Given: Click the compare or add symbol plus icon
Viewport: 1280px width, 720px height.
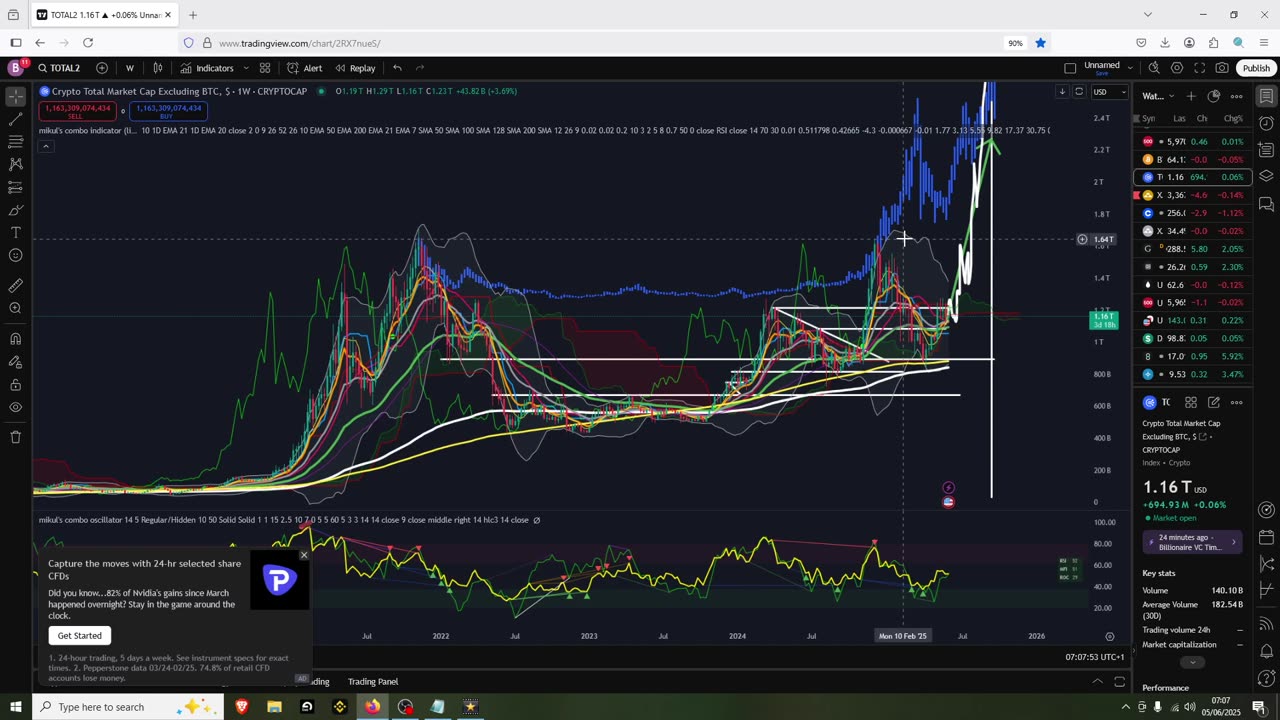Looking at the screenshot, I should coord(102,68).
